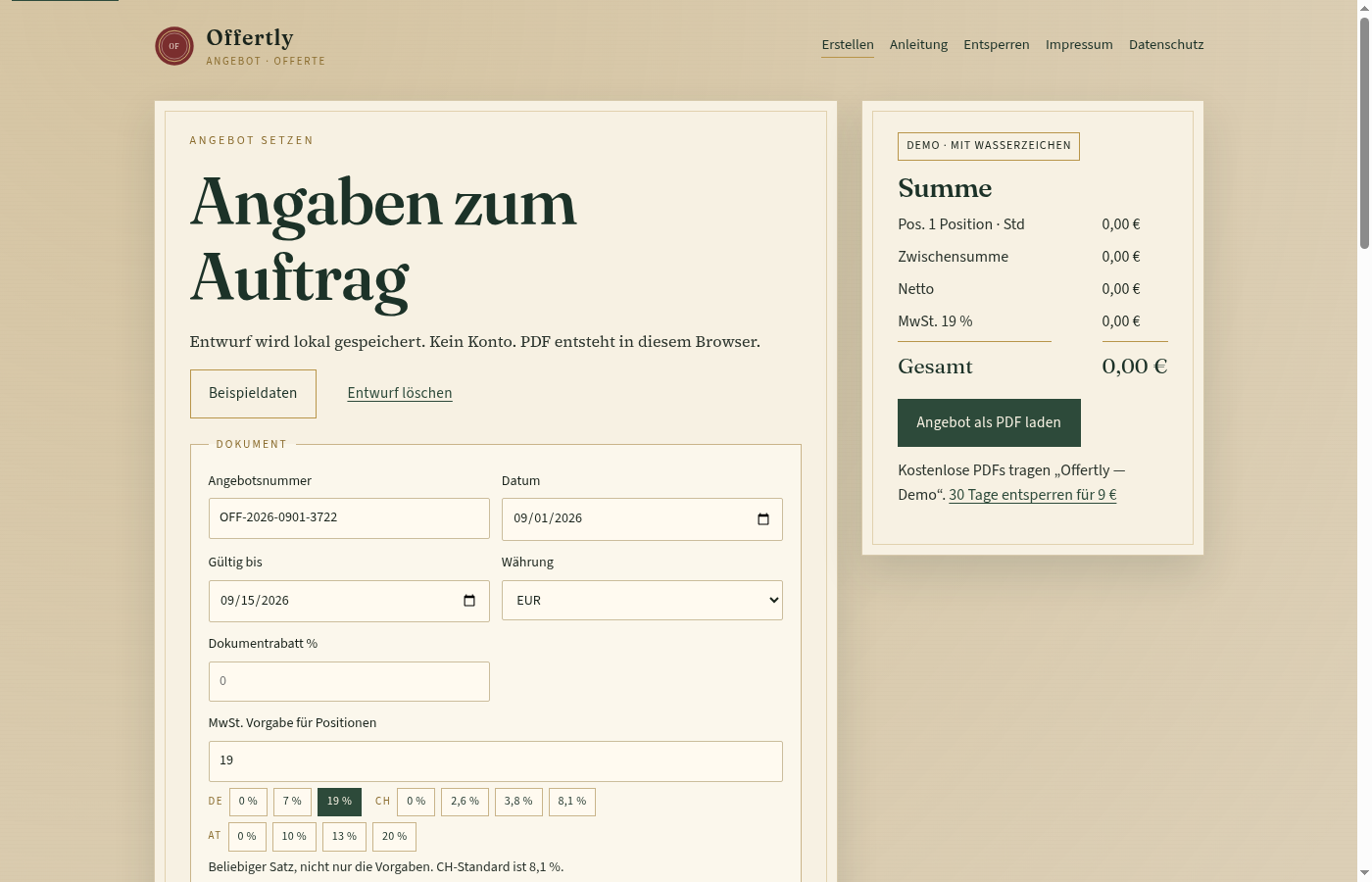Screen dimensions: 1372x882
Task: Click the Datum date field
Action: click(x=642, y=519)
